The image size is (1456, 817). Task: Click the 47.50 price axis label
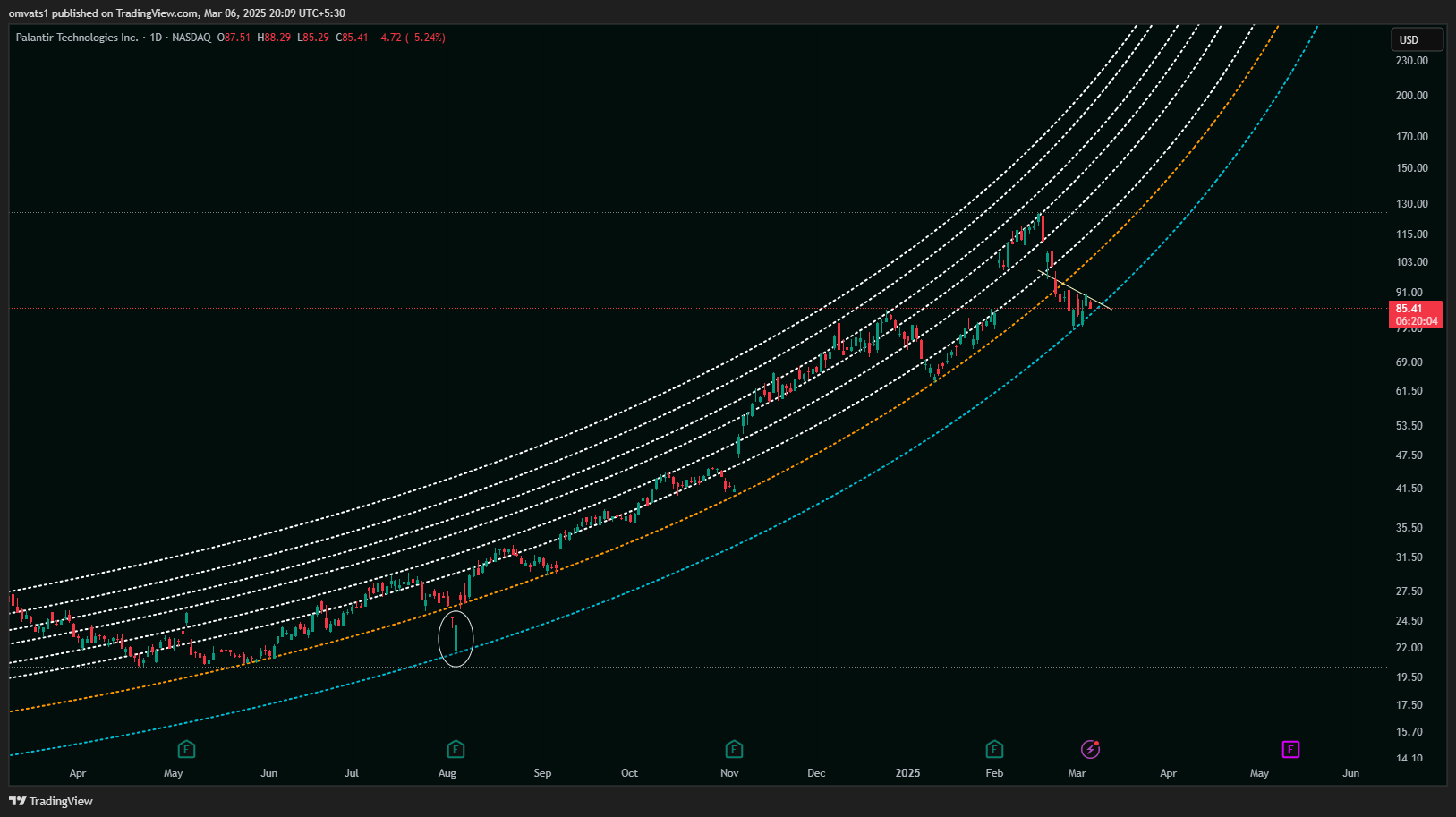[x=1409, y=455]
